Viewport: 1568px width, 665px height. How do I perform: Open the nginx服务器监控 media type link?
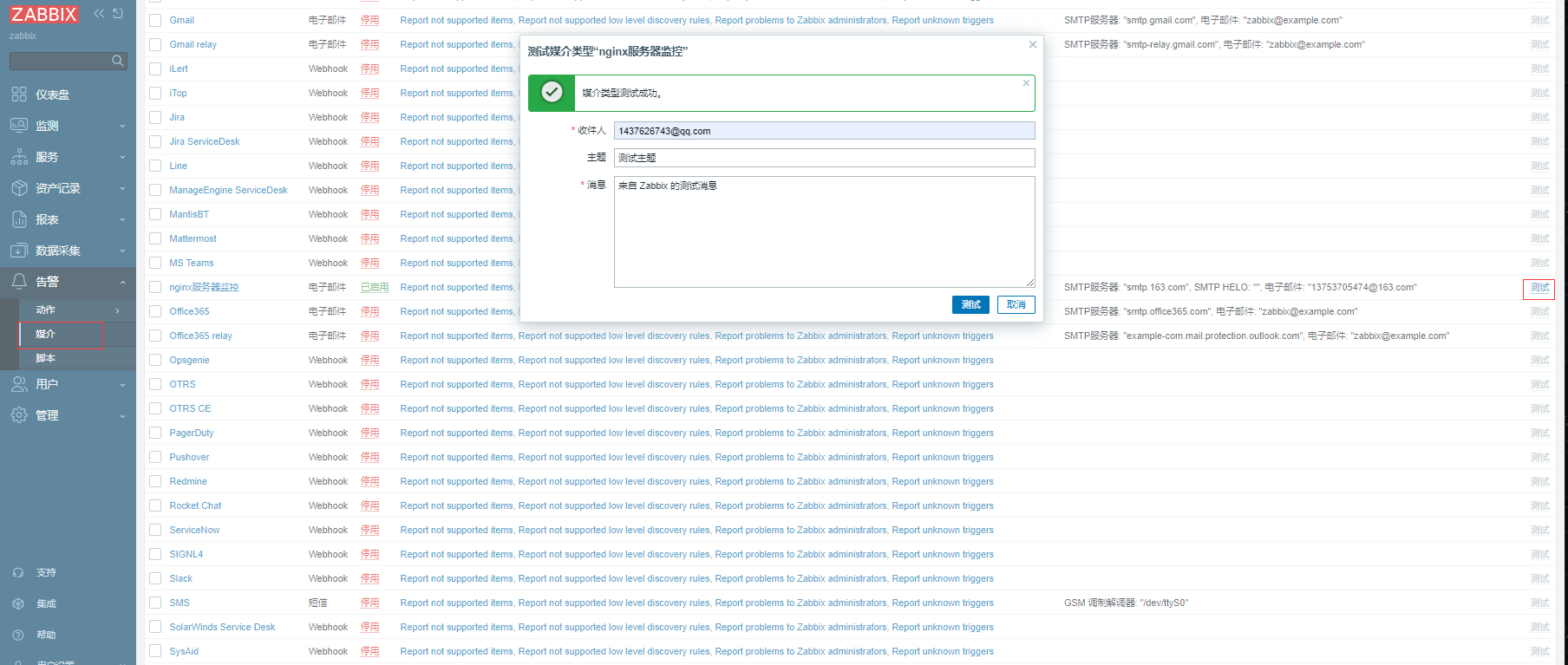tap(204, 287)
